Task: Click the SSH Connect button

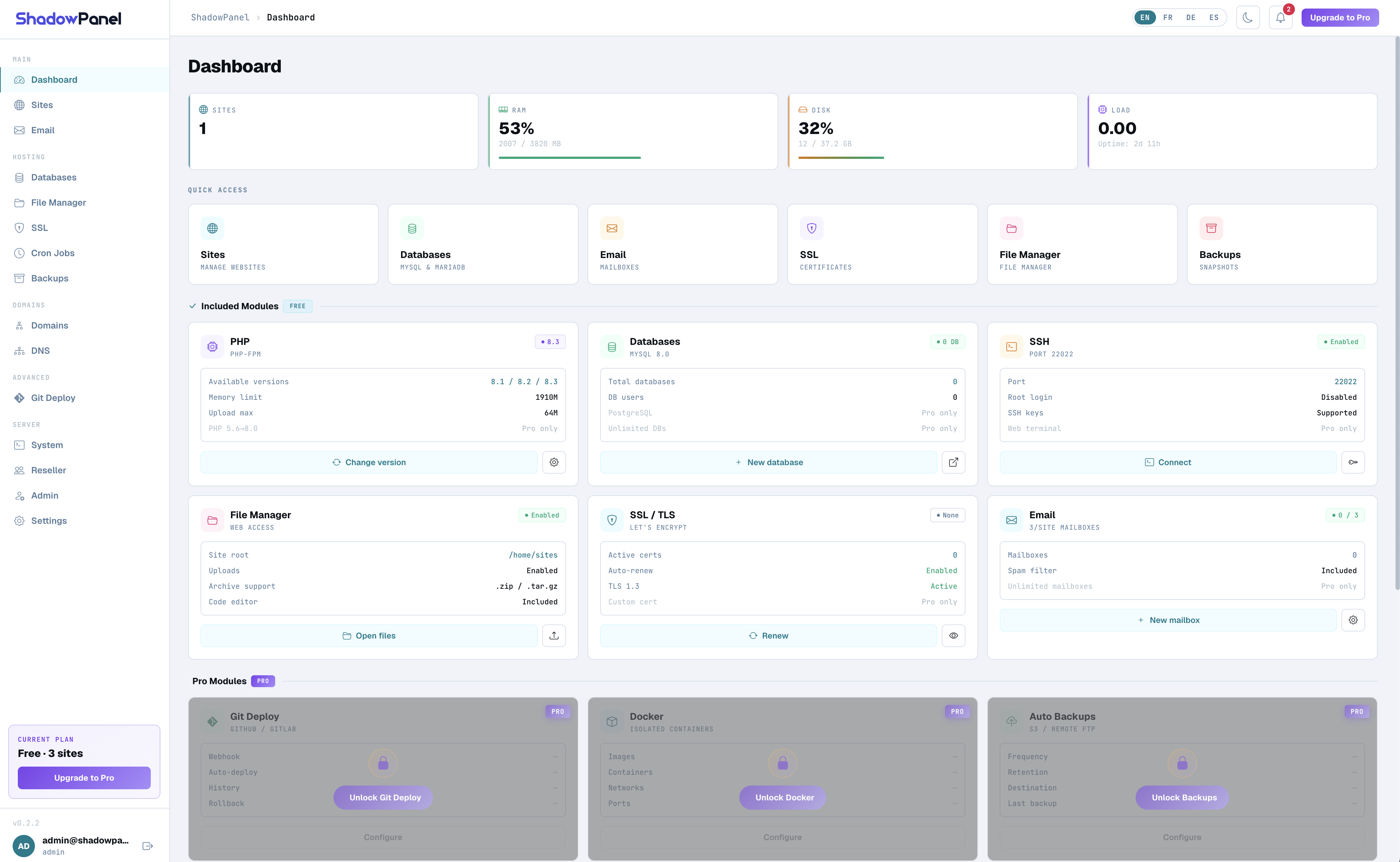Action: pos(1168,462)
